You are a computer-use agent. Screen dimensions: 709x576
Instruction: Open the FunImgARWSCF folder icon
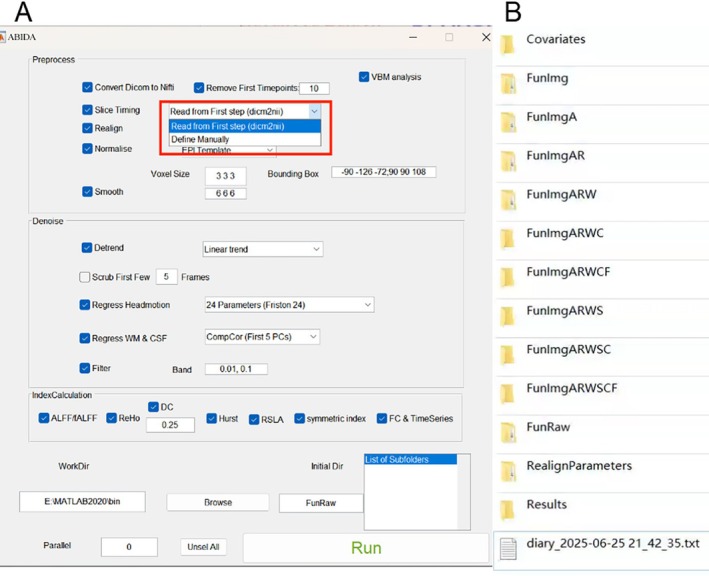click(508, 394)
